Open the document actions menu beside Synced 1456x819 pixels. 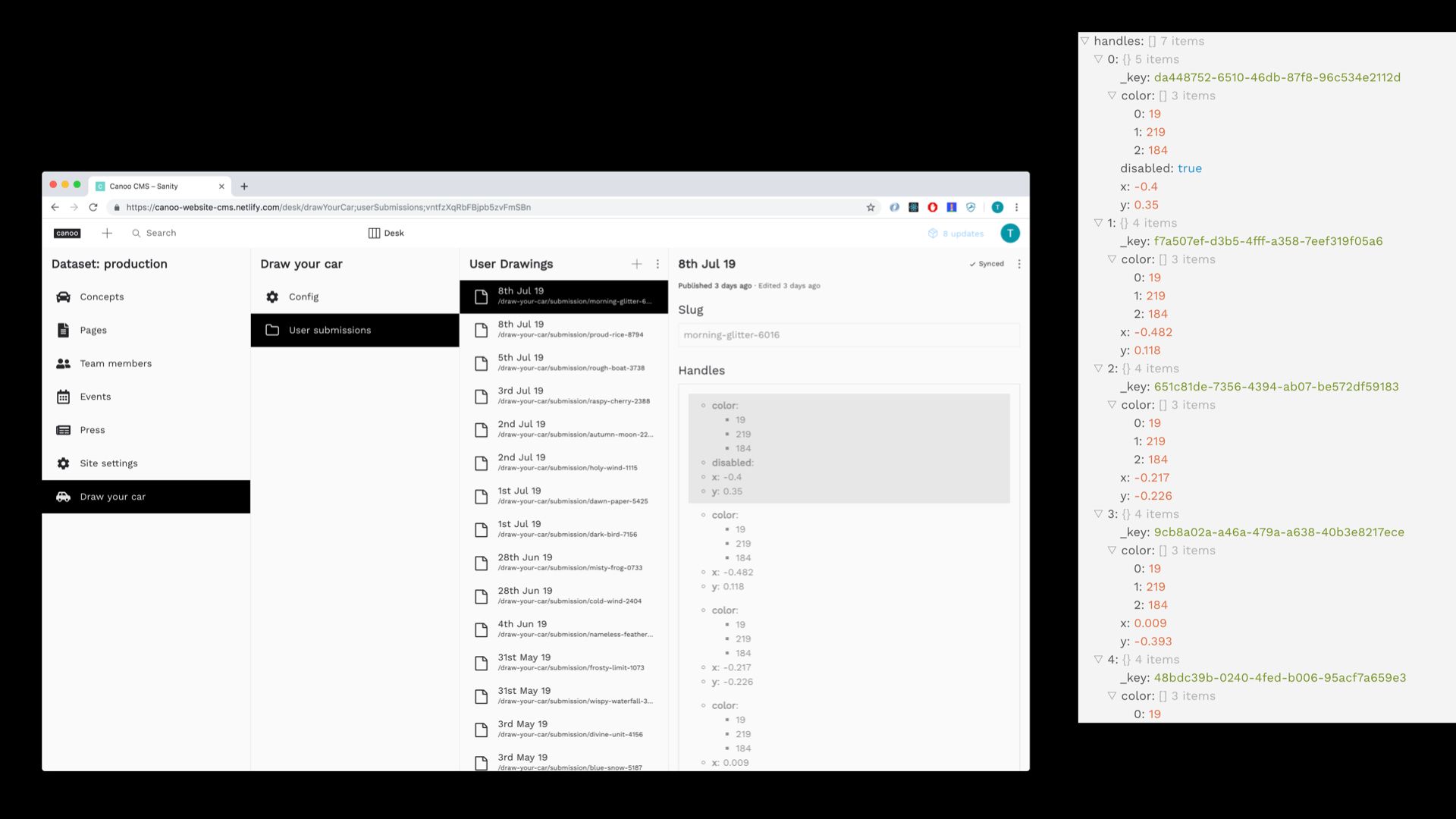click(1018, 264)
